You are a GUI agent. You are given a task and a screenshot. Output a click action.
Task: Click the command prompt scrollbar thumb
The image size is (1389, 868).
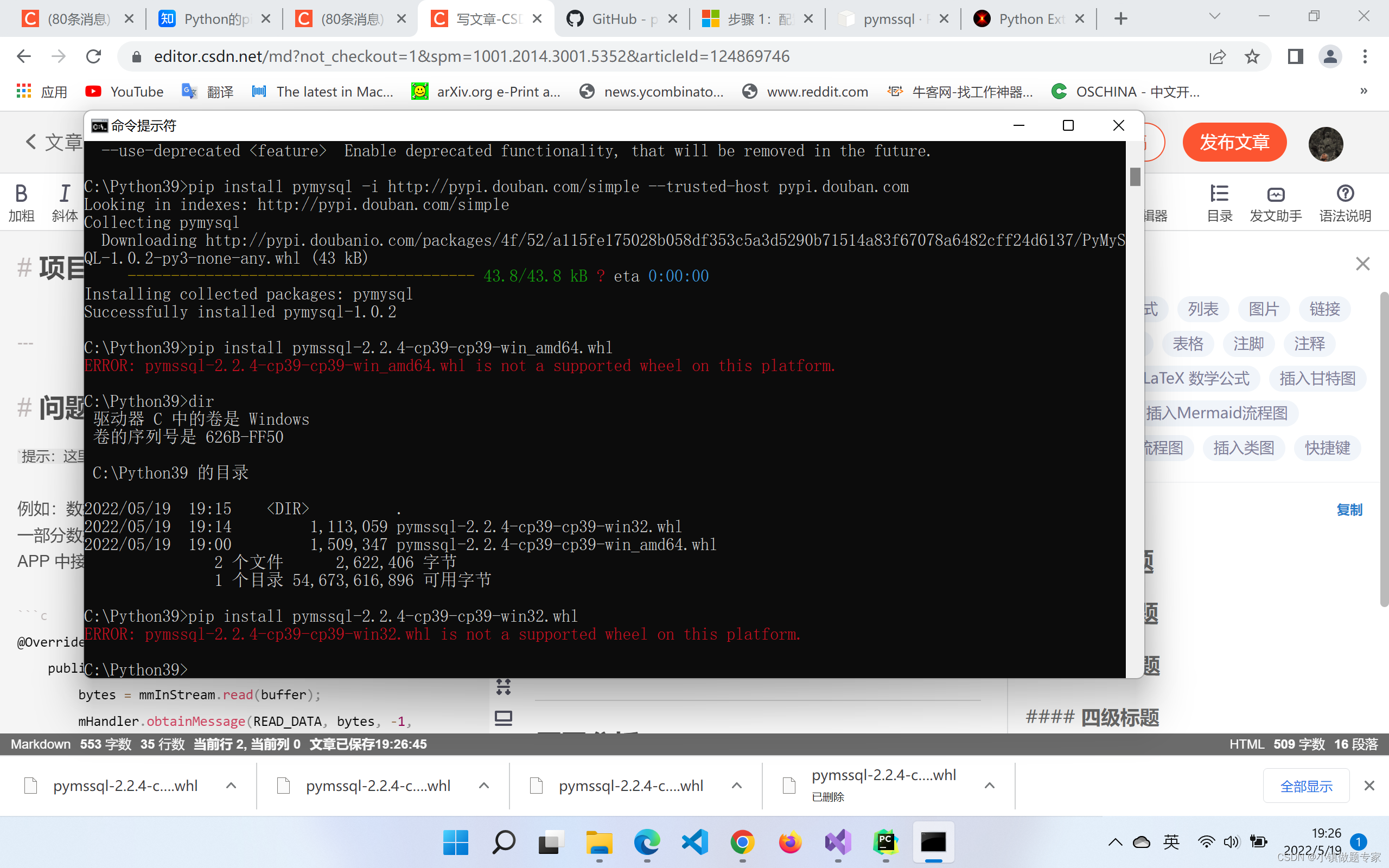click(x=1135, y=176)
